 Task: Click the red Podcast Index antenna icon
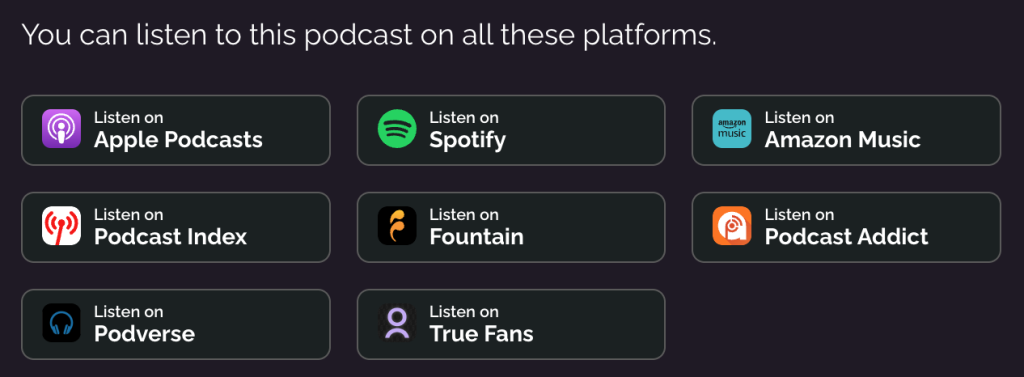61,226
